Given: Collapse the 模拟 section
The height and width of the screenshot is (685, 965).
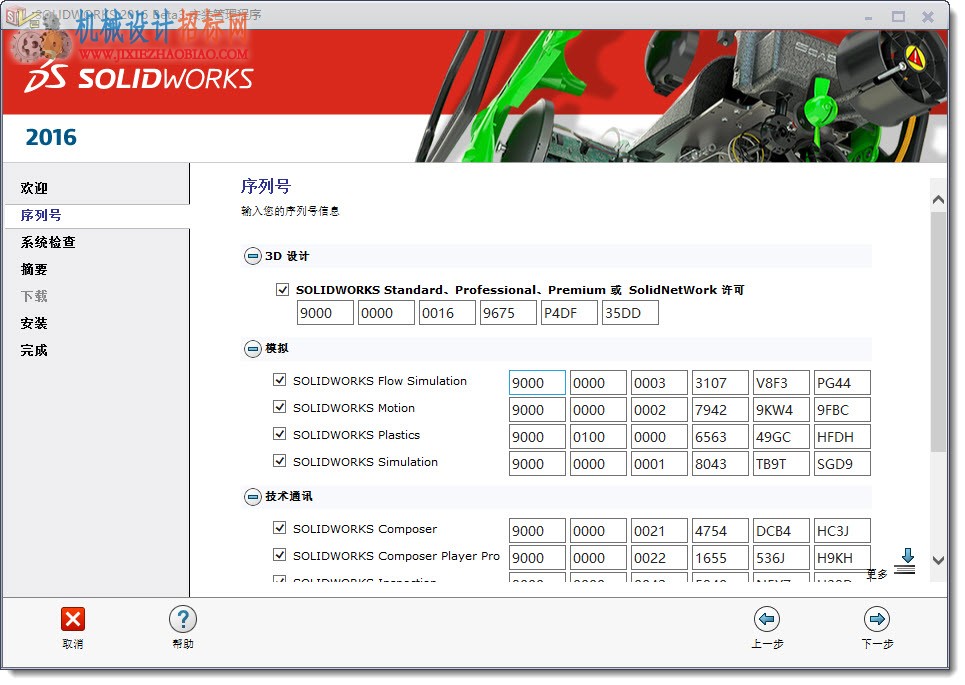Looking at the screenshot, I should tap(252, 349).
